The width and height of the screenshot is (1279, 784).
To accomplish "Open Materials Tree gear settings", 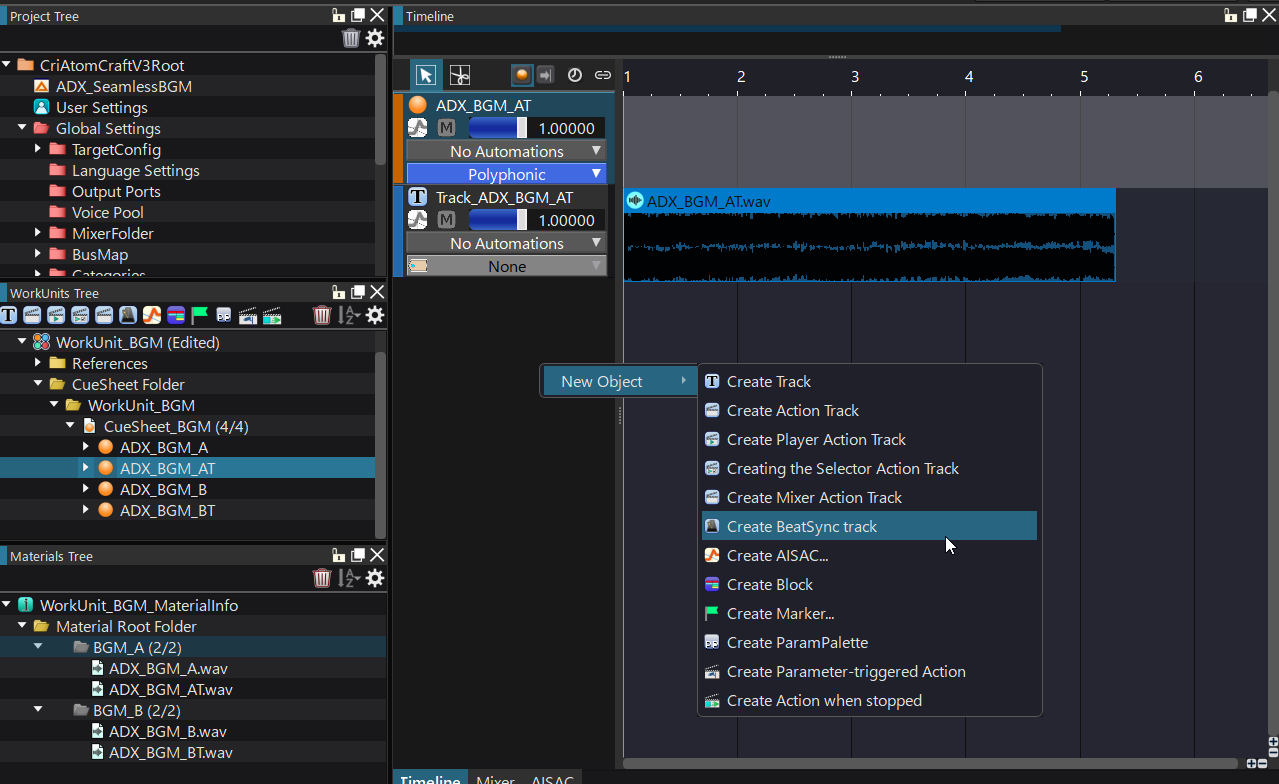I will click(375, 578).
